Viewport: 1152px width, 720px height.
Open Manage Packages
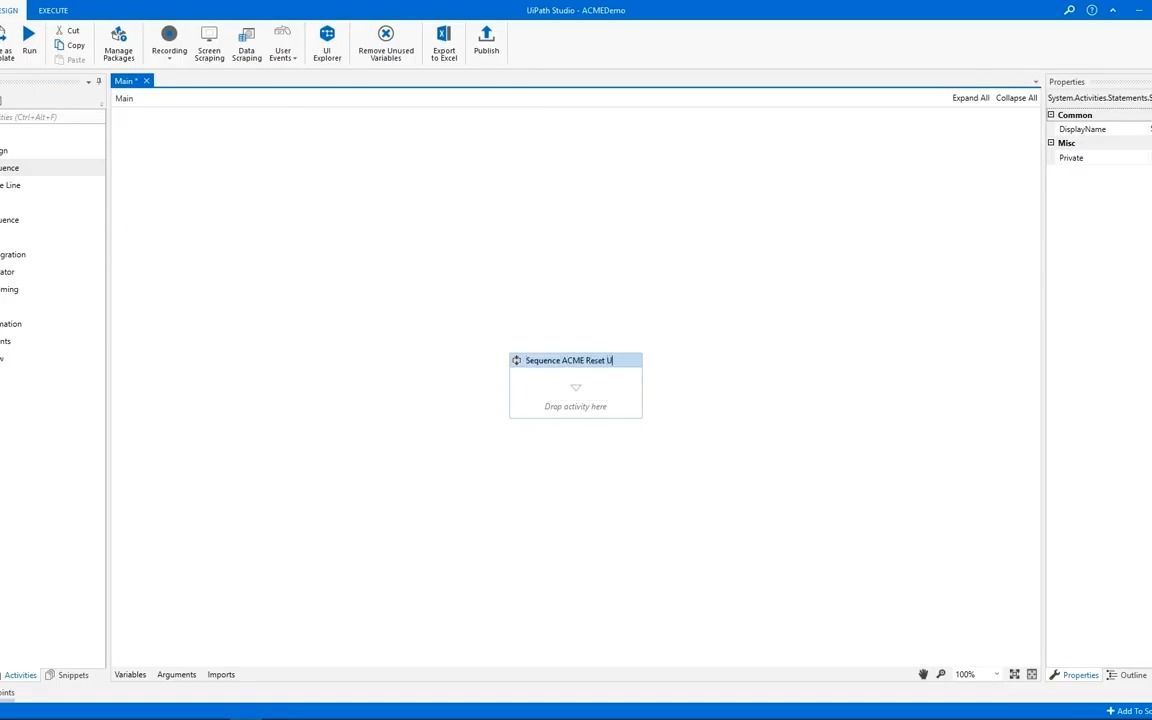coord(118,43)
